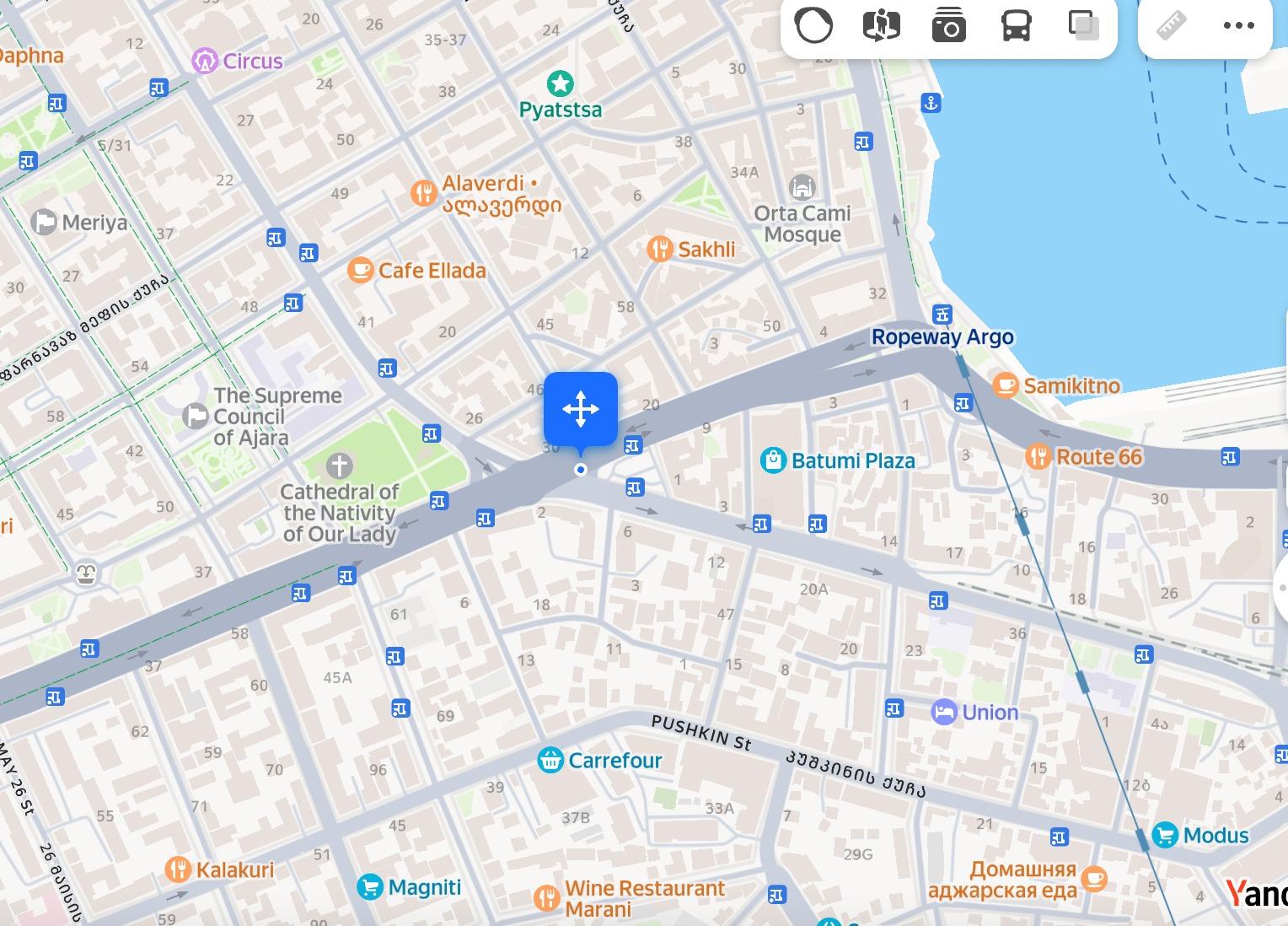Open the Batumi Plaza label

853,460
